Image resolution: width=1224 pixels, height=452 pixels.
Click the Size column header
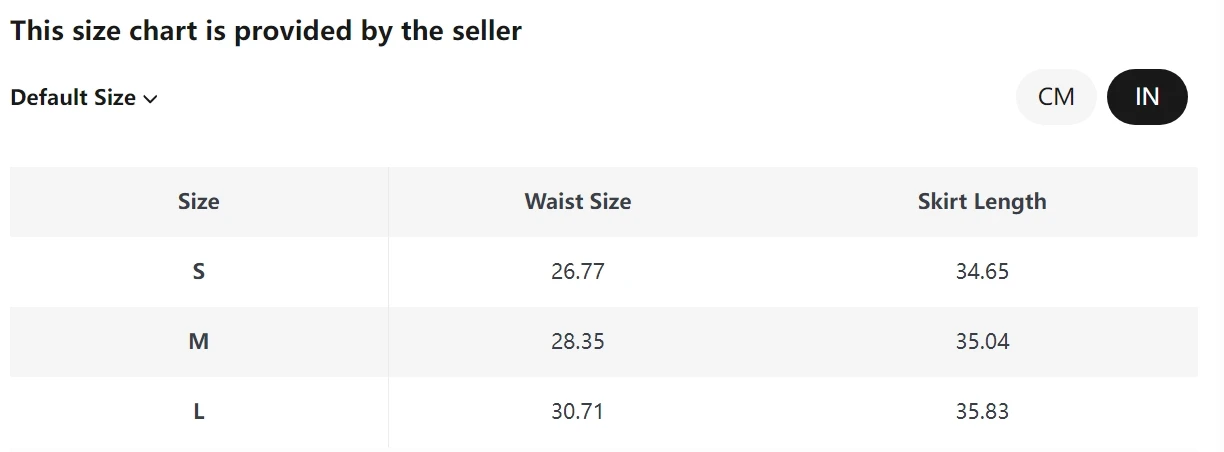click(199, 201)
